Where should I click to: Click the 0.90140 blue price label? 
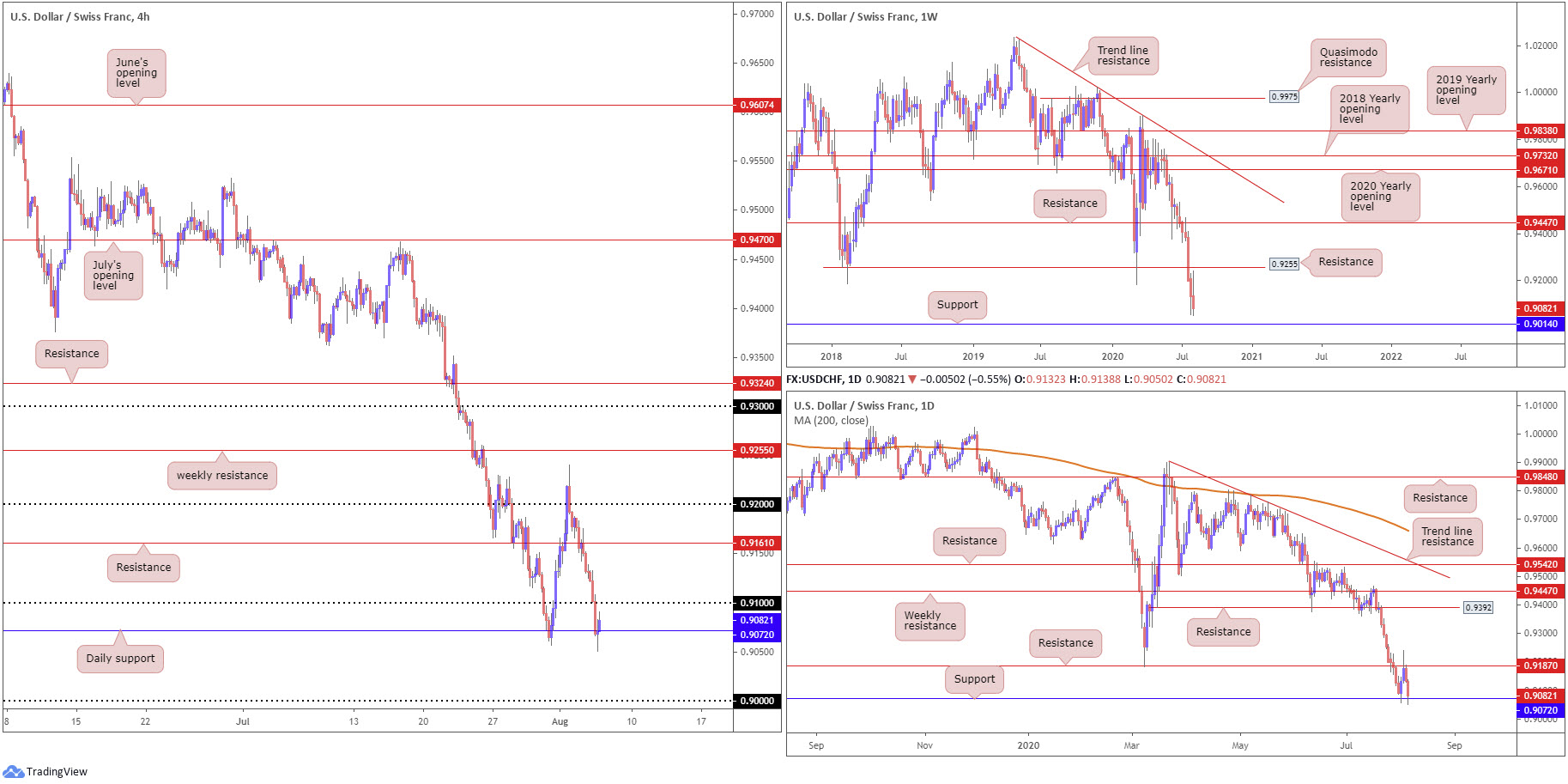point(1540,324)
